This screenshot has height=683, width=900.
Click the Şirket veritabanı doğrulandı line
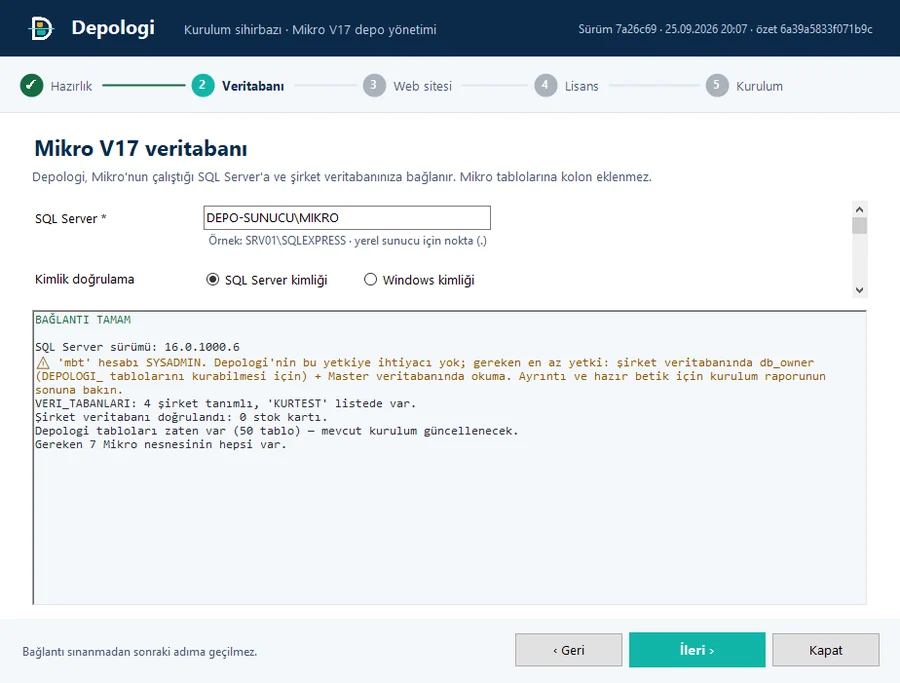click(181, 417)
